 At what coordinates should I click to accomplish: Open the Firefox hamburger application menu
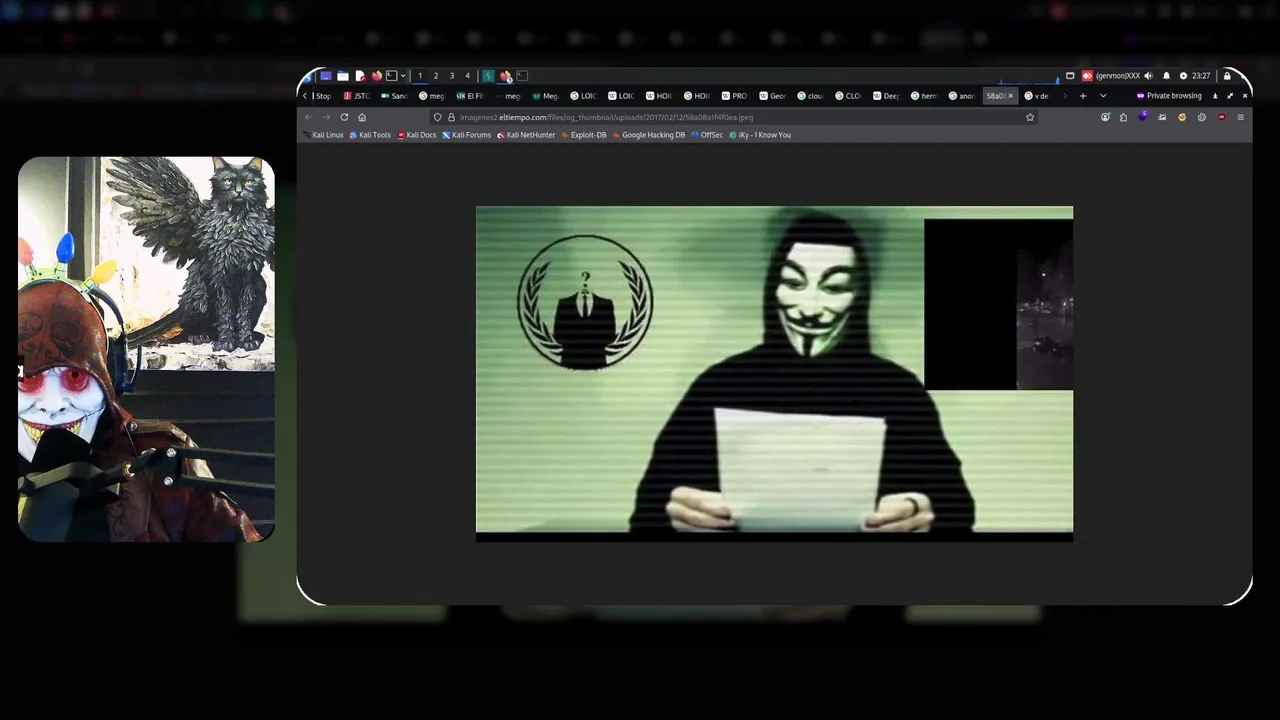(x=1241, y=117)
